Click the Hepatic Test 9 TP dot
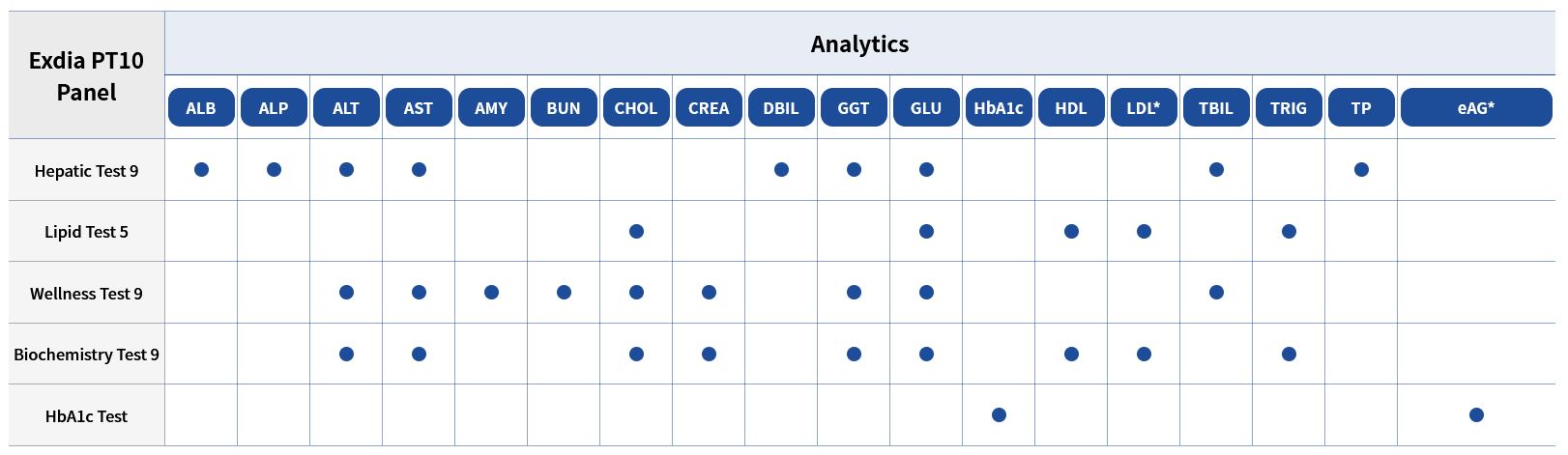 1361,170
